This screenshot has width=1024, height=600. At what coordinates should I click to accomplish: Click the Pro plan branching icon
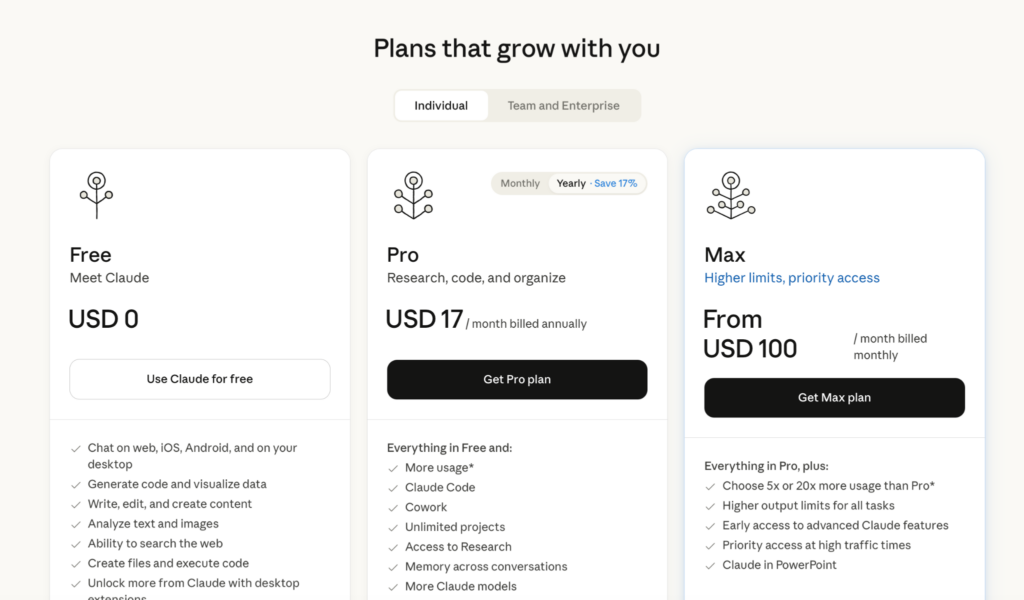tap(413, 194)
